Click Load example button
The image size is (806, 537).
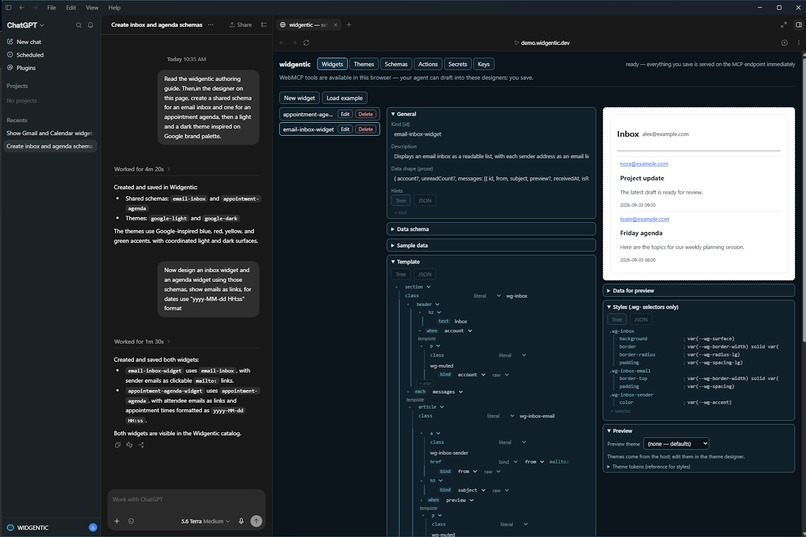[344, 98]
